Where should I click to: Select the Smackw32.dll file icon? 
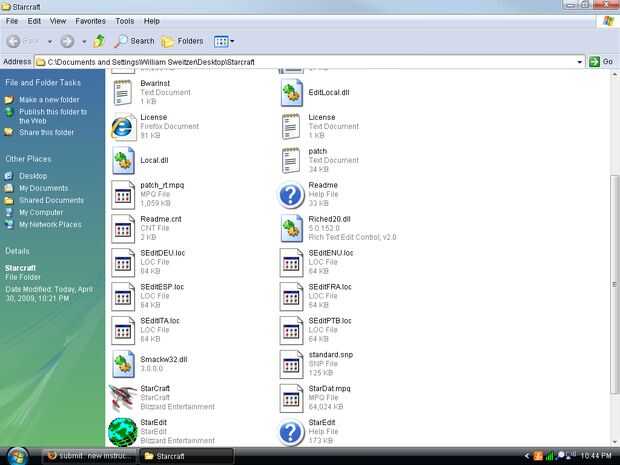pyautogui.click(x=123, y=364)
